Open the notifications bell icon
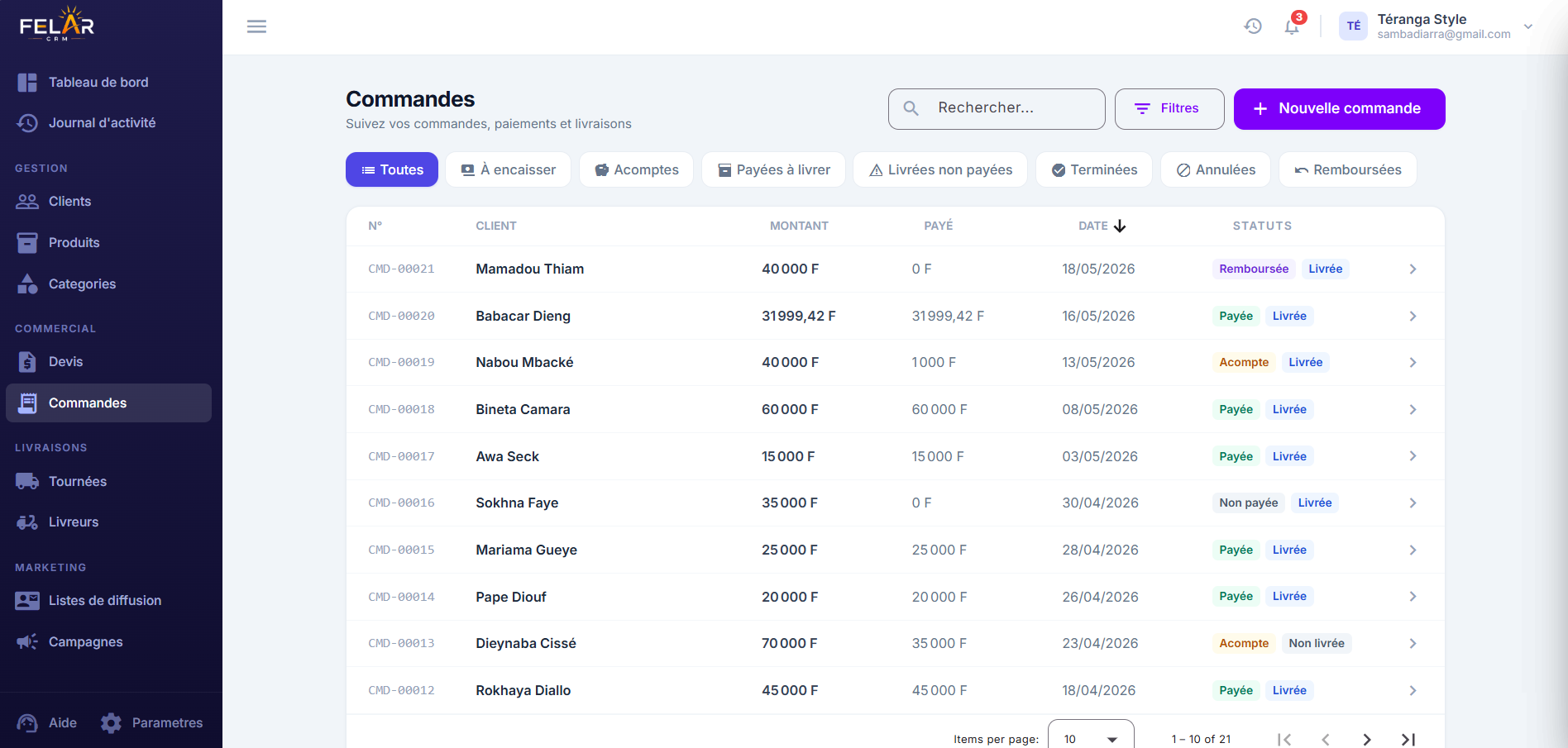The width and height of the screenshot is (1568, 748). click(1292, 26)
